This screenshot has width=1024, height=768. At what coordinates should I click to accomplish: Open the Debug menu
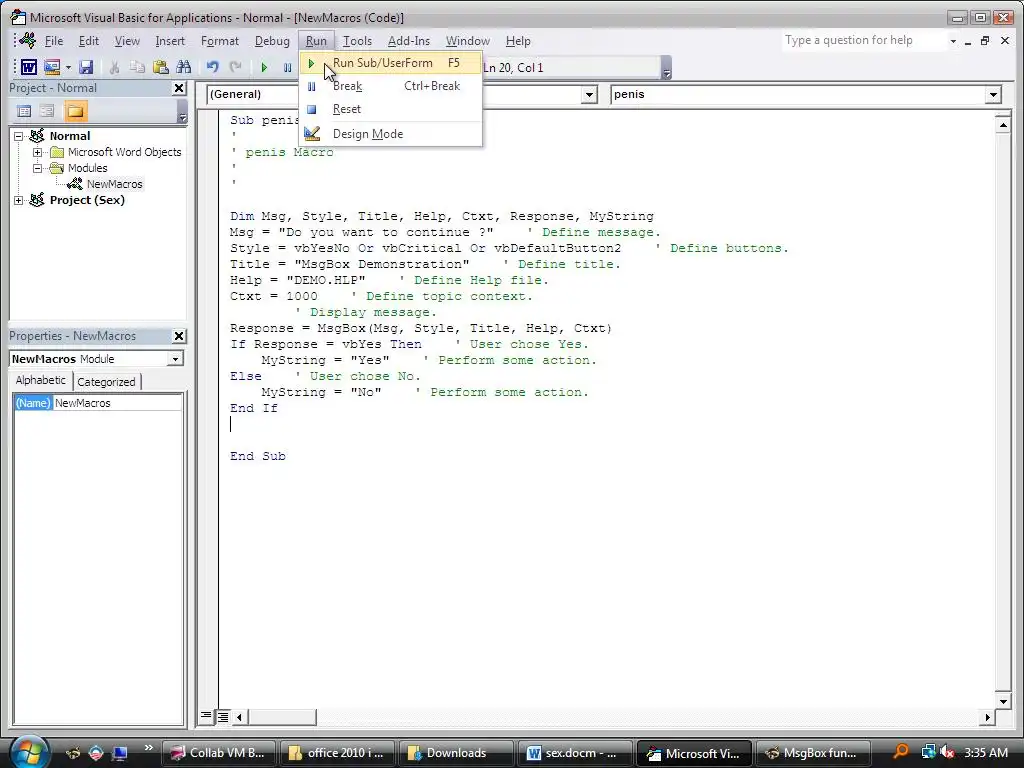click(x=272, y=41)
